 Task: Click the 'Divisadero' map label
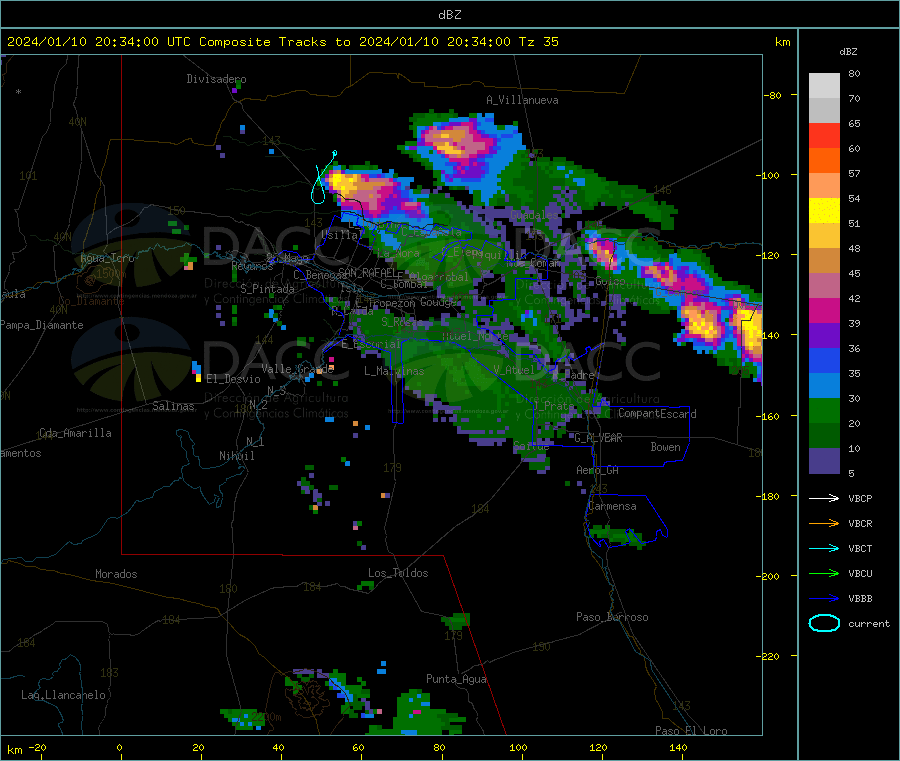click(216, 79)
